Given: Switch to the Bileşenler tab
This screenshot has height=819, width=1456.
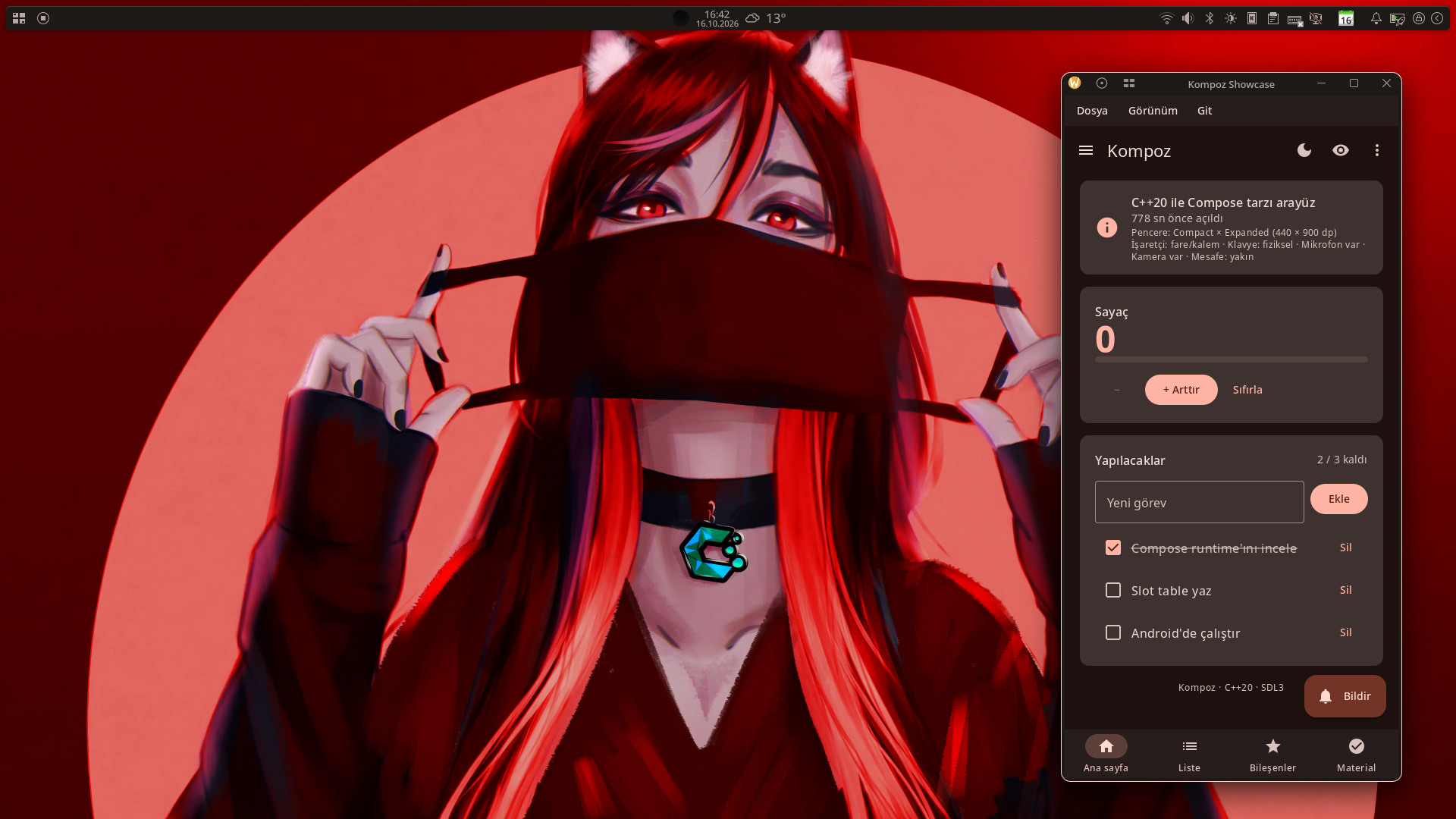Looking at the screenshot, I should pyautogui.click(x=1273, y=755).
